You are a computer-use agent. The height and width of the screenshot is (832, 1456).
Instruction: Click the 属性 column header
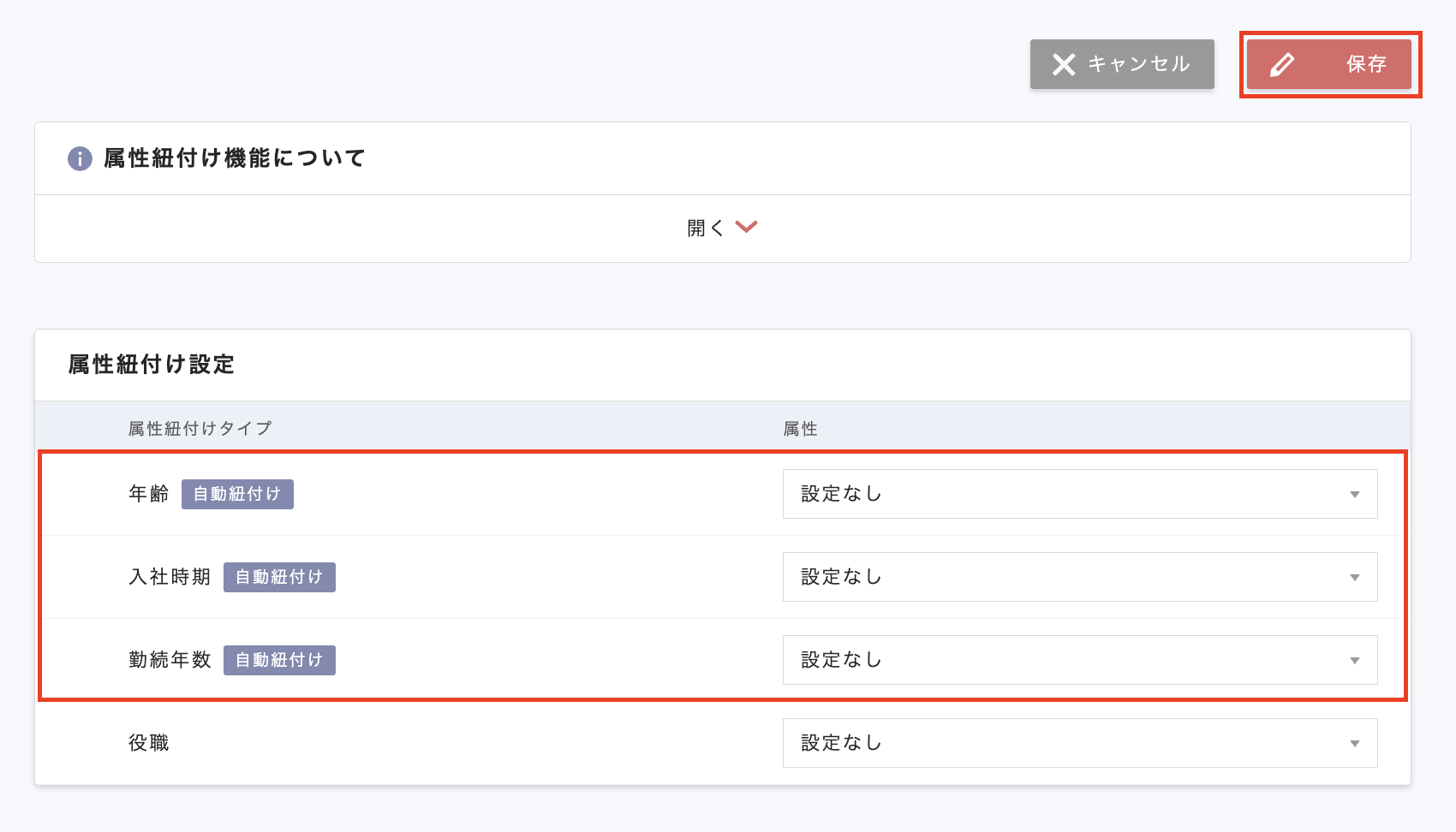click(x=800, y=428)
